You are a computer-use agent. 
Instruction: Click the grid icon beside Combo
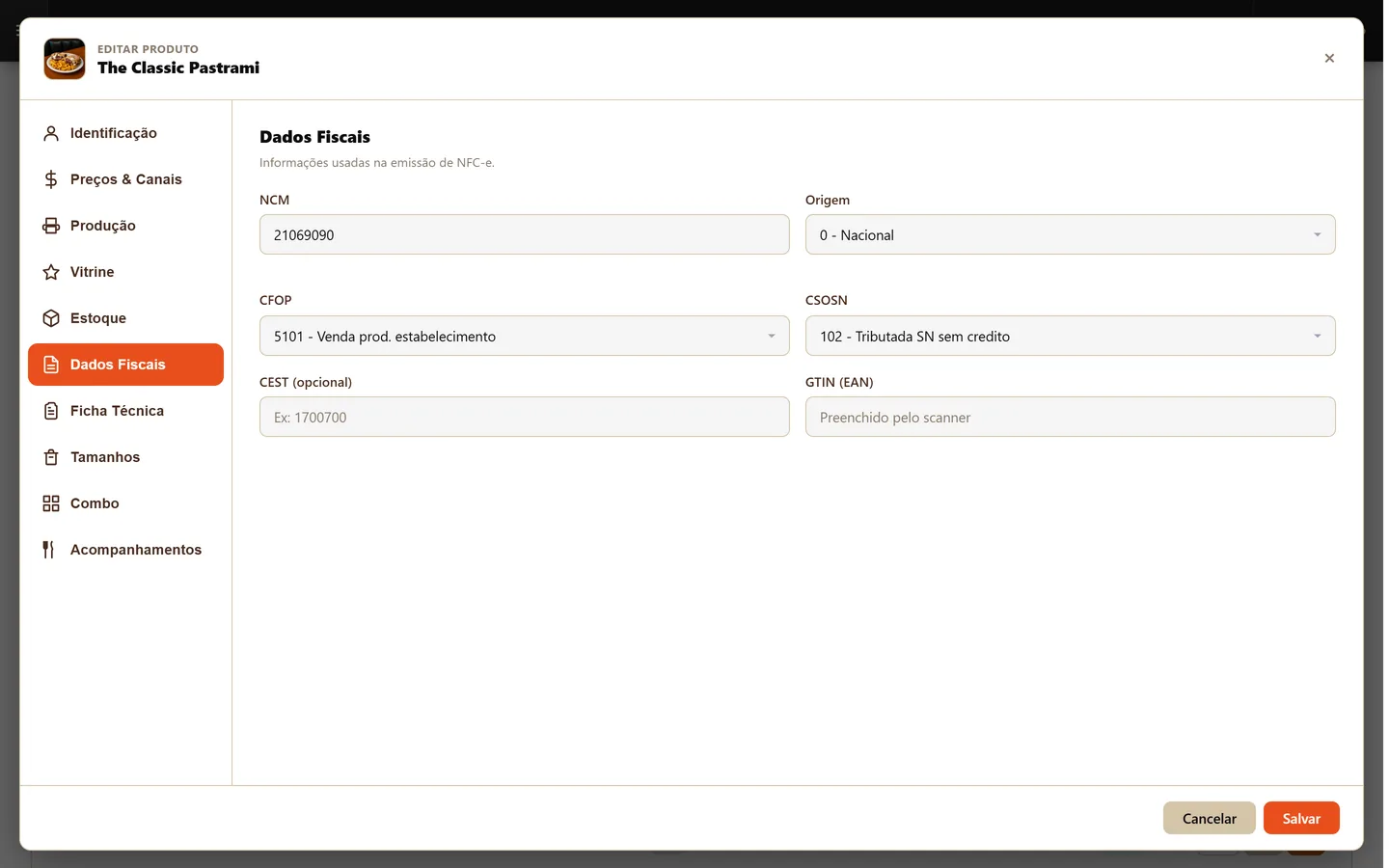pyautogui.click(x=51, y=503)
